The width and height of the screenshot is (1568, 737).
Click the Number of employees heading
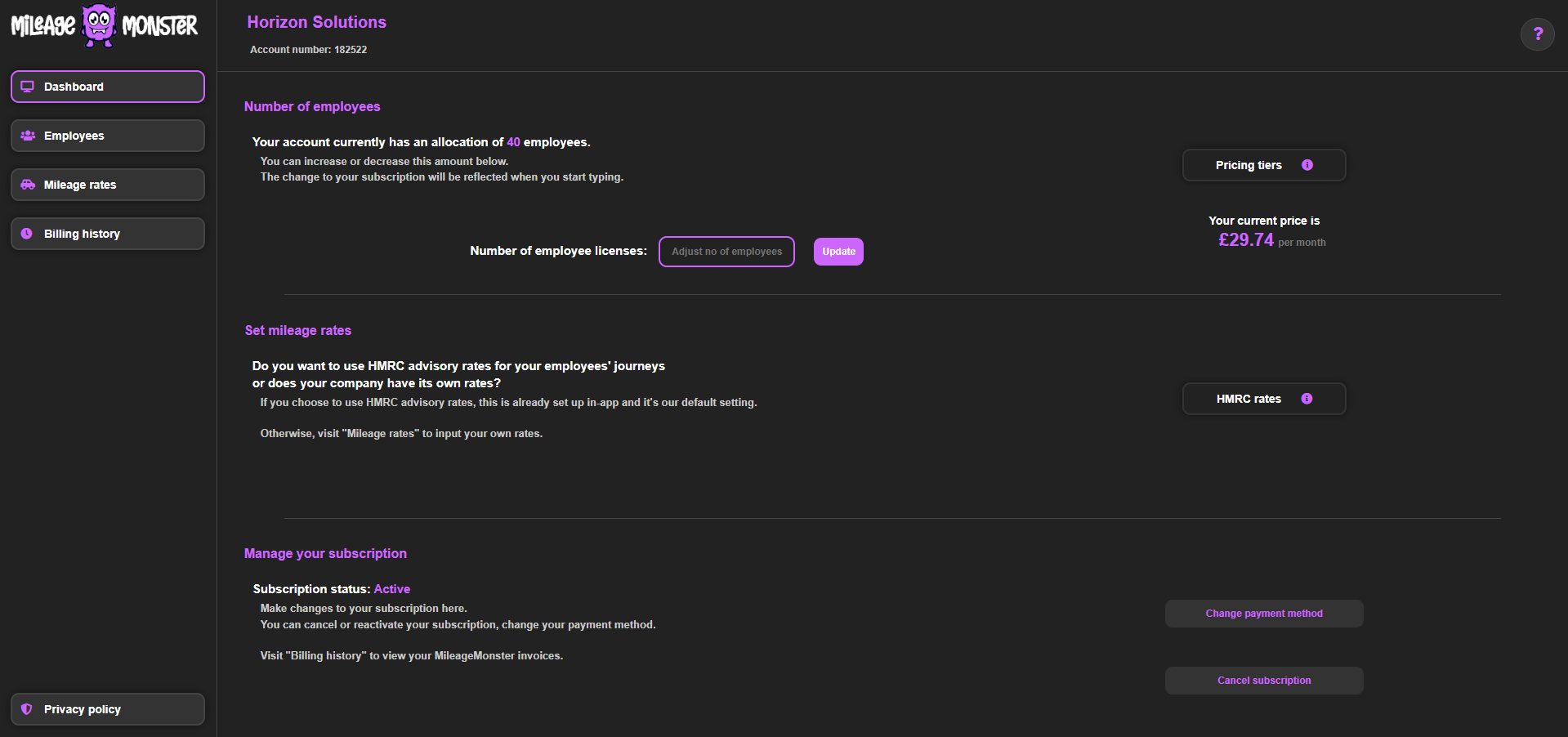[312, 107]
